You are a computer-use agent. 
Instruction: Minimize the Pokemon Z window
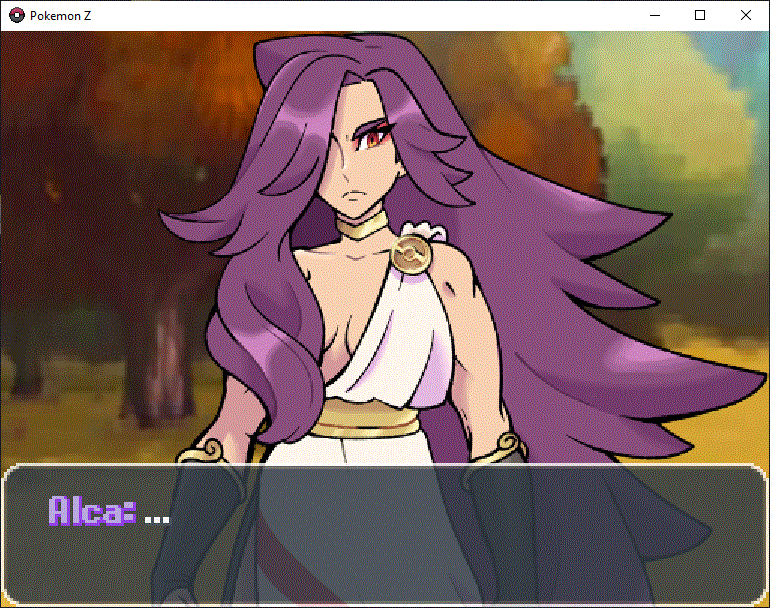click(x=655, y=15)
